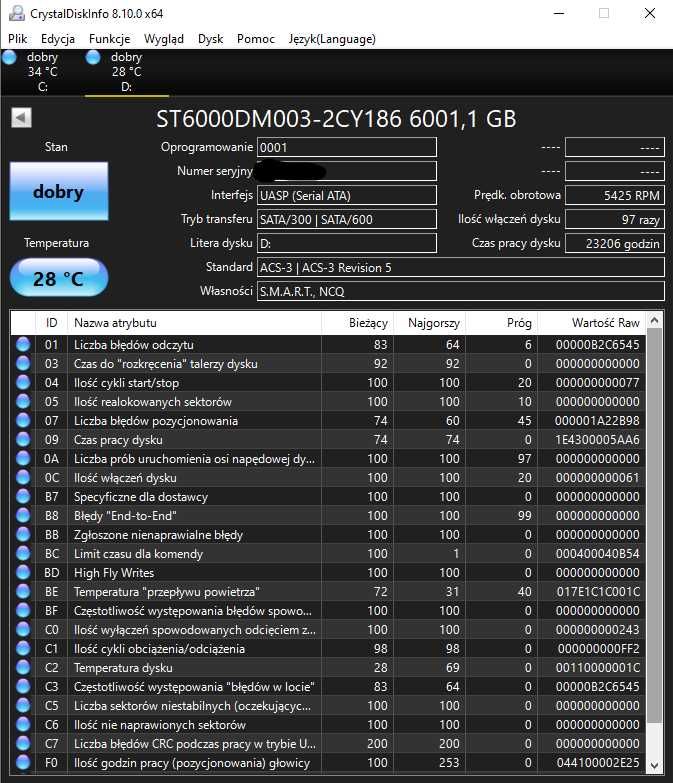673x783 pixels.
Task: Click status orb of attribute 09 row
Action: tap(23, 439)
